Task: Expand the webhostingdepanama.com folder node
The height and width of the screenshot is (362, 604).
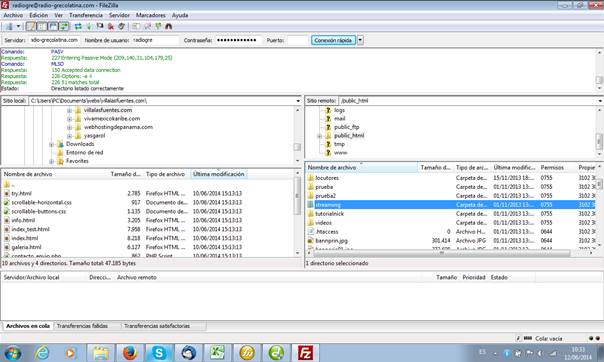Action: pos(69,127)
